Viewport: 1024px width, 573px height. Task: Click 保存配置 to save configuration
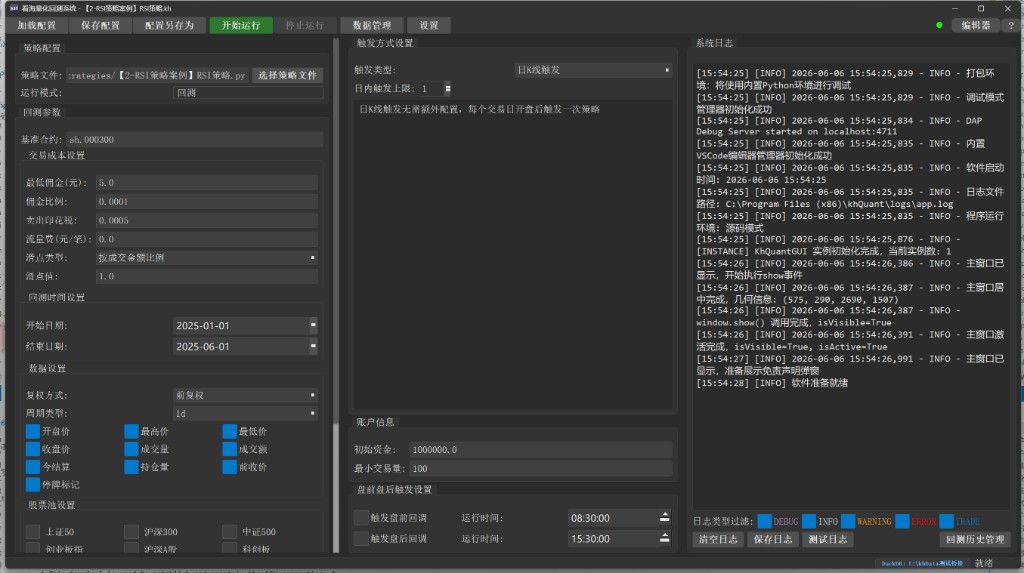click(x=100, y=25)
